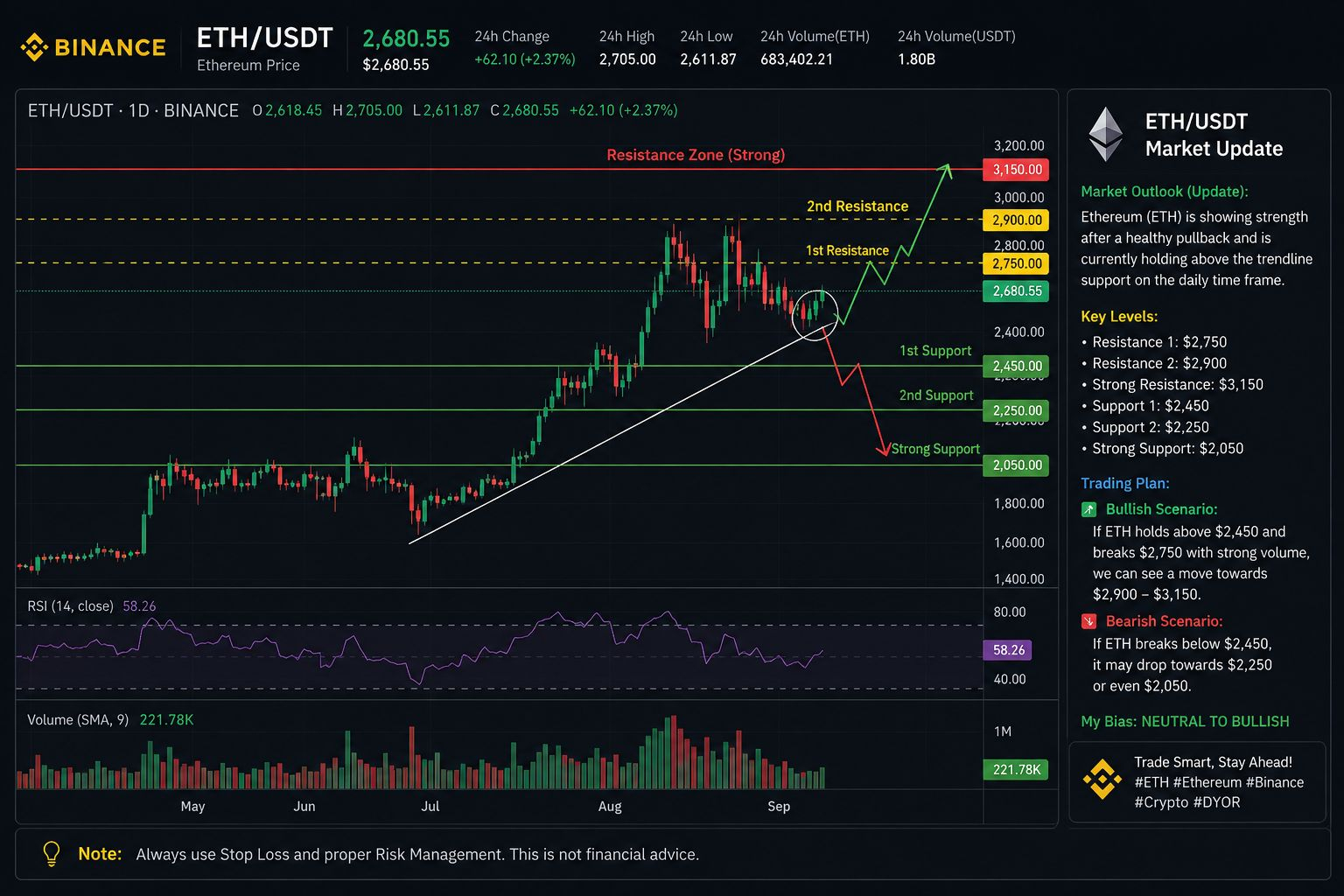
Task: Open the #Binance hashtag
Action: 1276,782
